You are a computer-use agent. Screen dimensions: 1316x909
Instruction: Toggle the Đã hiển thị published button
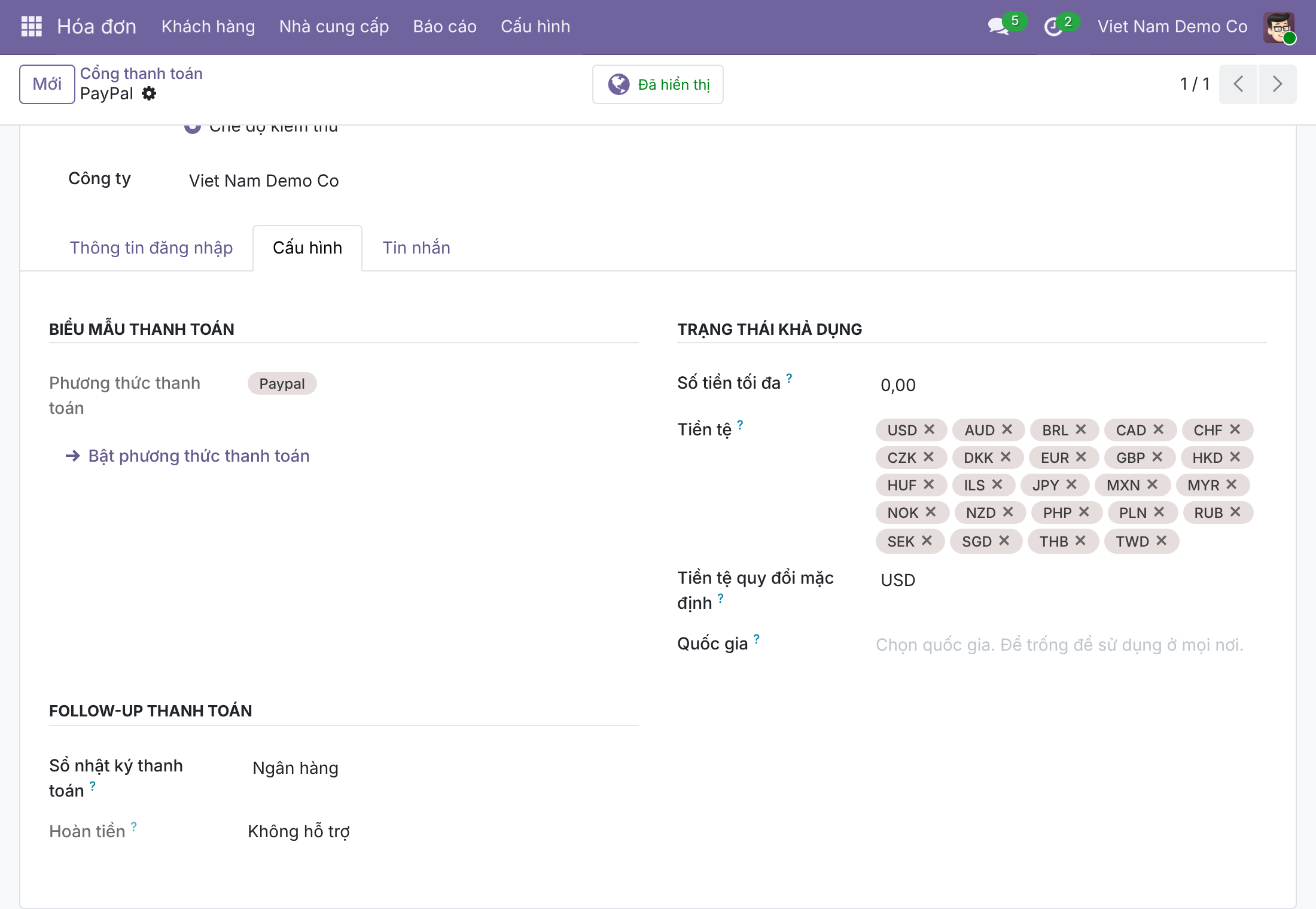click(x=657, y=84)
